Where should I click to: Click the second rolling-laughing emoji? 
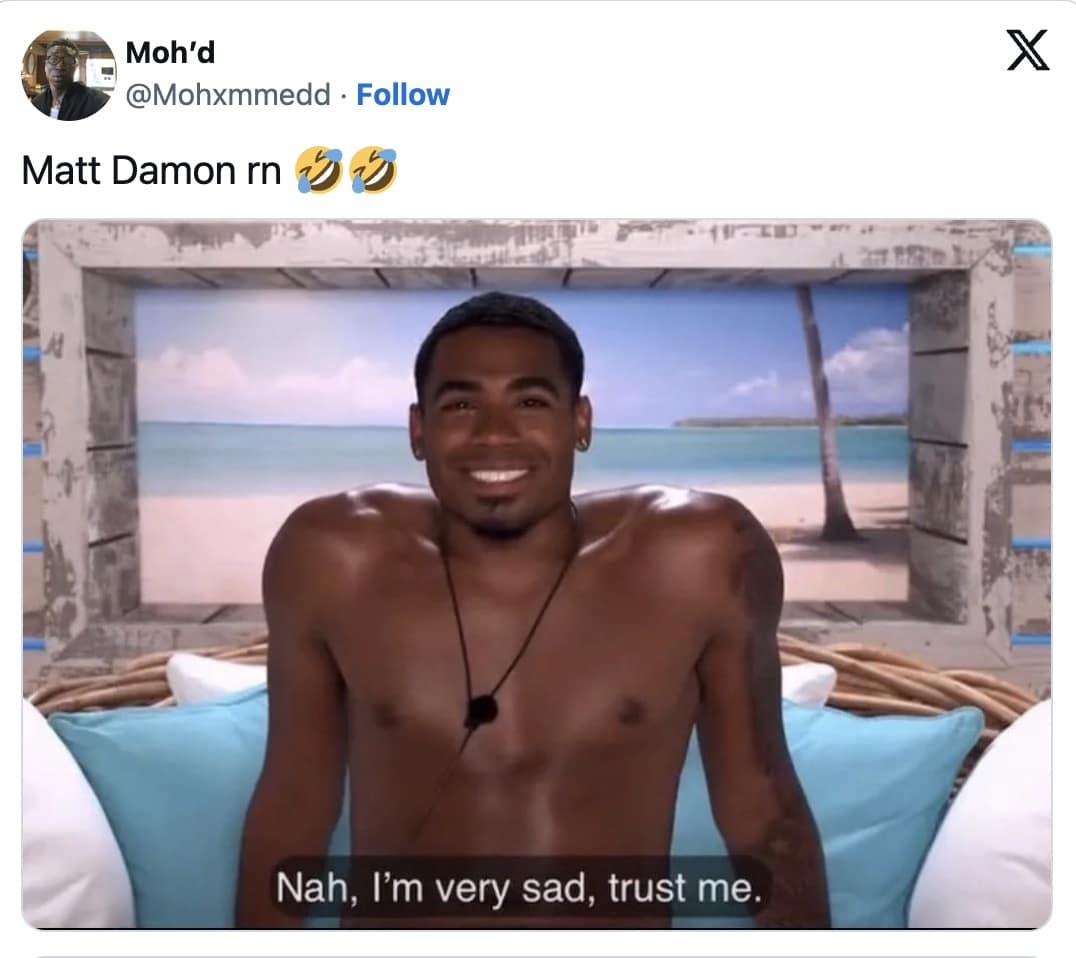coord(373,170)
